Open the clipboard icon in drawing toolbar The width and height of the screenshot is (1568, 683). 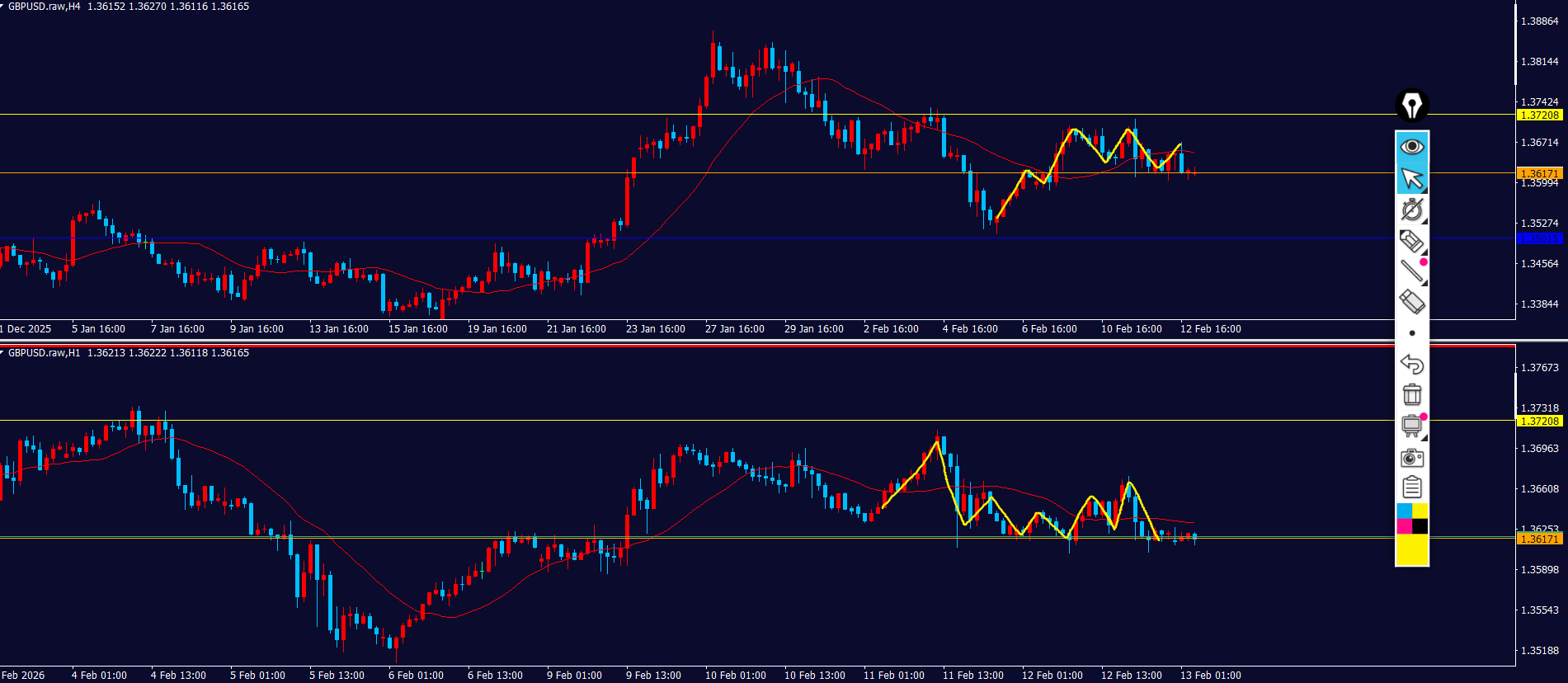1412,488
